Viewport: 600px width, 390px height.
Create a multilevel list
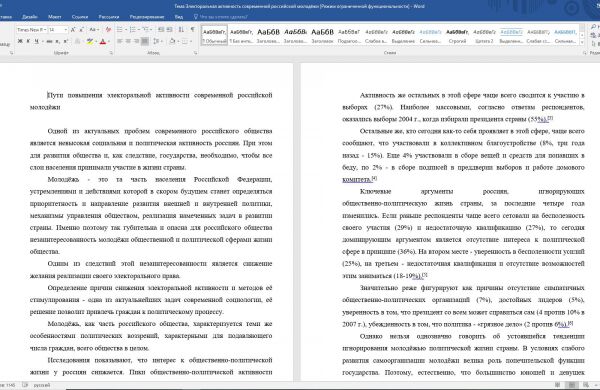click(146, 29)
